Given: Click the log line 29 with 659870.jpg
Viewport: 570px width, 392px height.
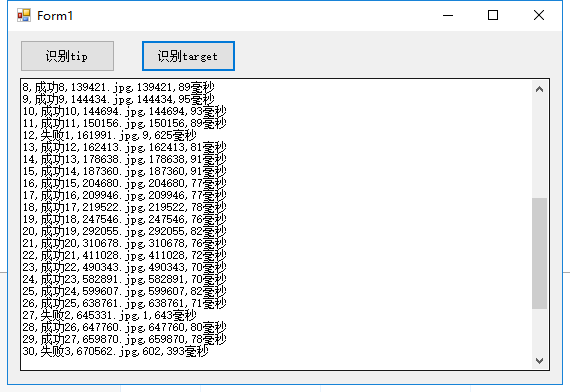Looking at the screenshot, I should tap(124, 339).
